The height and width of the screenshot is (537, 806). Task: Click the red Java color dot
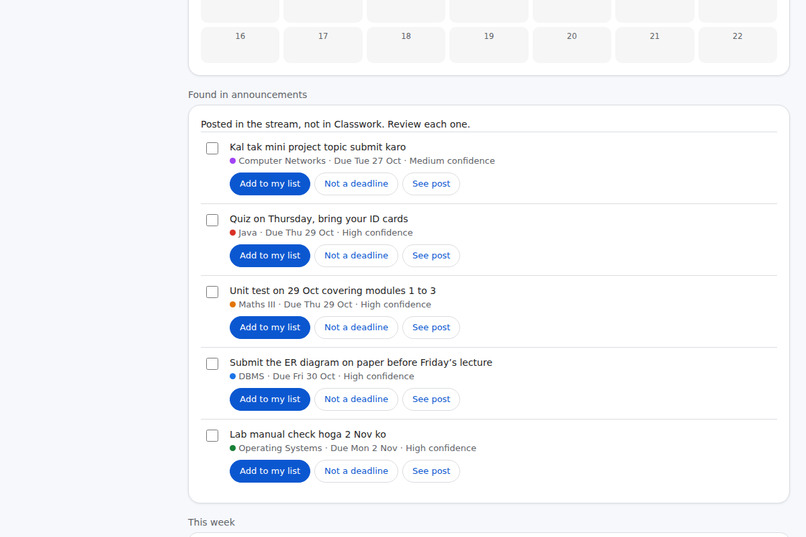[x=233, y=233]
